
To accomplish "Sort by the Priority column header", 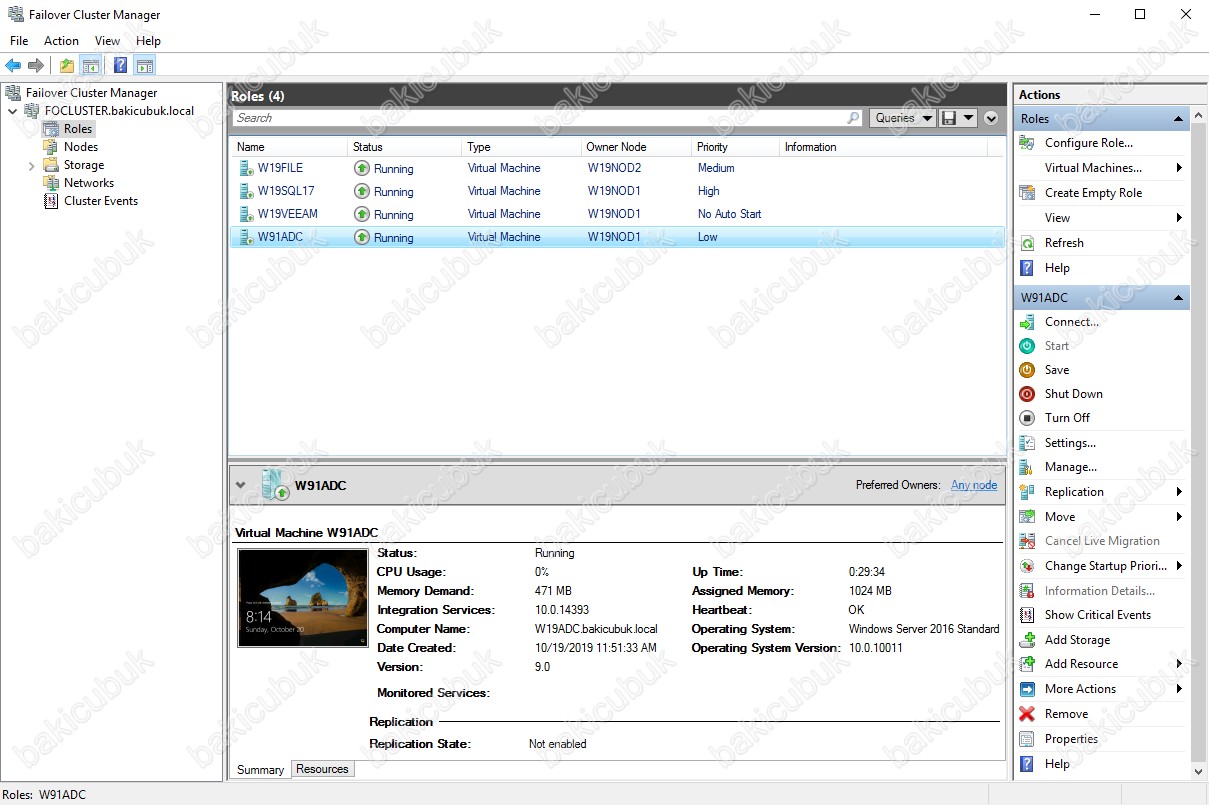I will (x=735, y=147).
